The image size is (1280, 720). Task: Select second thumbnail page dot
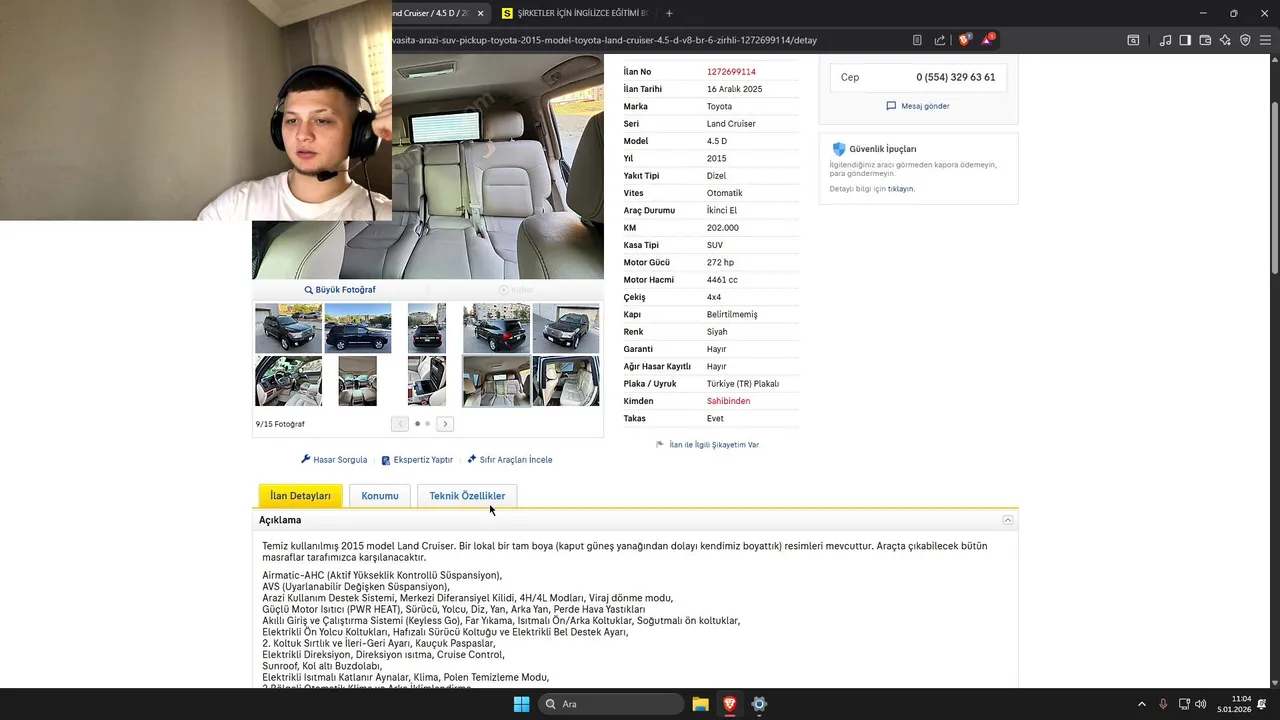pos(428,424)
